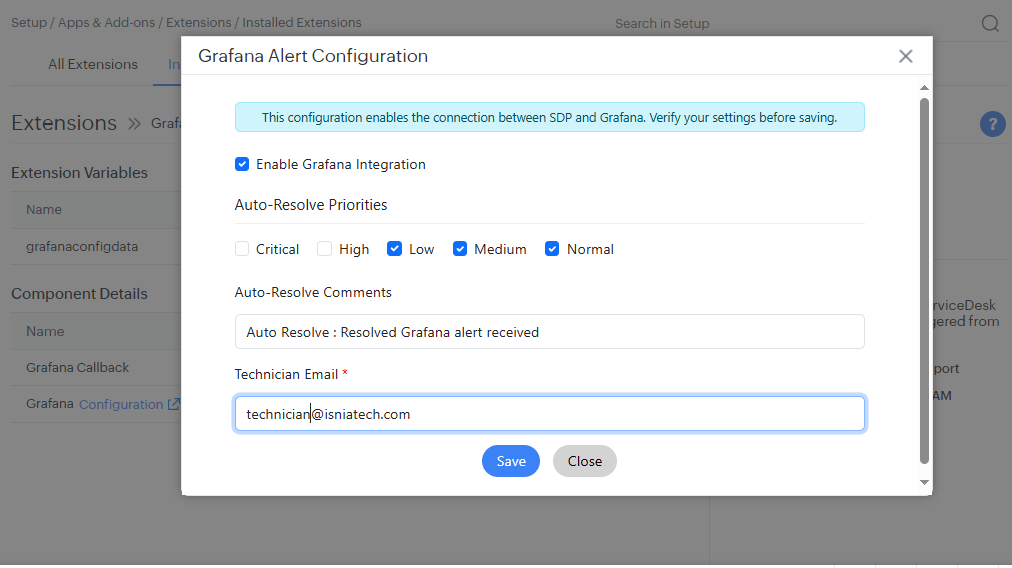Click the Search in Setup field
This screenshot has width=1012, height=568.
pyautogui.click(x=662, y=23)
